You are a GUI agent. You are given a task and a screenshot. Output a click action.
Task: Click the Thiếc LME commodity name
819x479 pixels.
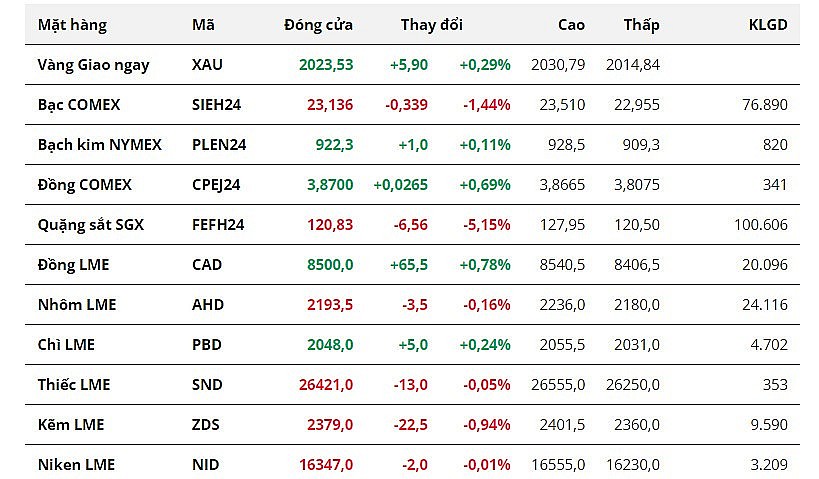click(x=74, y=385)
